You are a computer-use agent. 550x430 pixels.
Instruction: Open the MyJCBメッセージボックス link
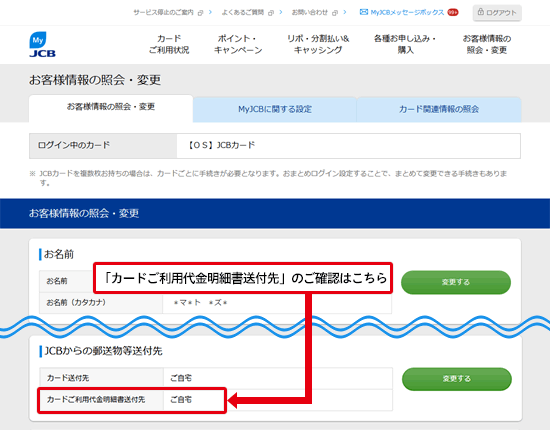407,12
